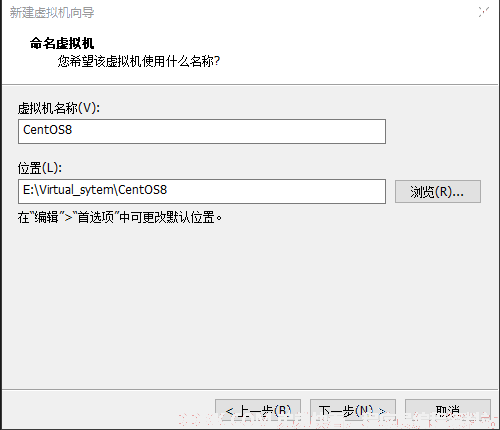The height and width of the screenshot is (430, 500).
Task: Open the 浏览(R)... browse dialog
Action: pyautogui.click(x=438, y=192)
